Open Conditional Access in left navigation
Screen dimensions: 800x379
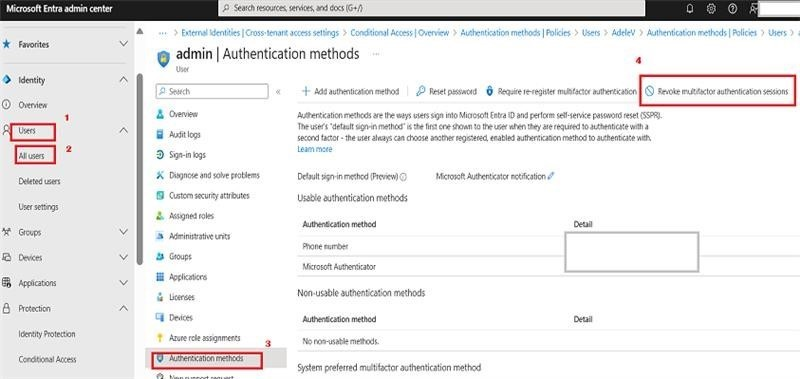47,360
